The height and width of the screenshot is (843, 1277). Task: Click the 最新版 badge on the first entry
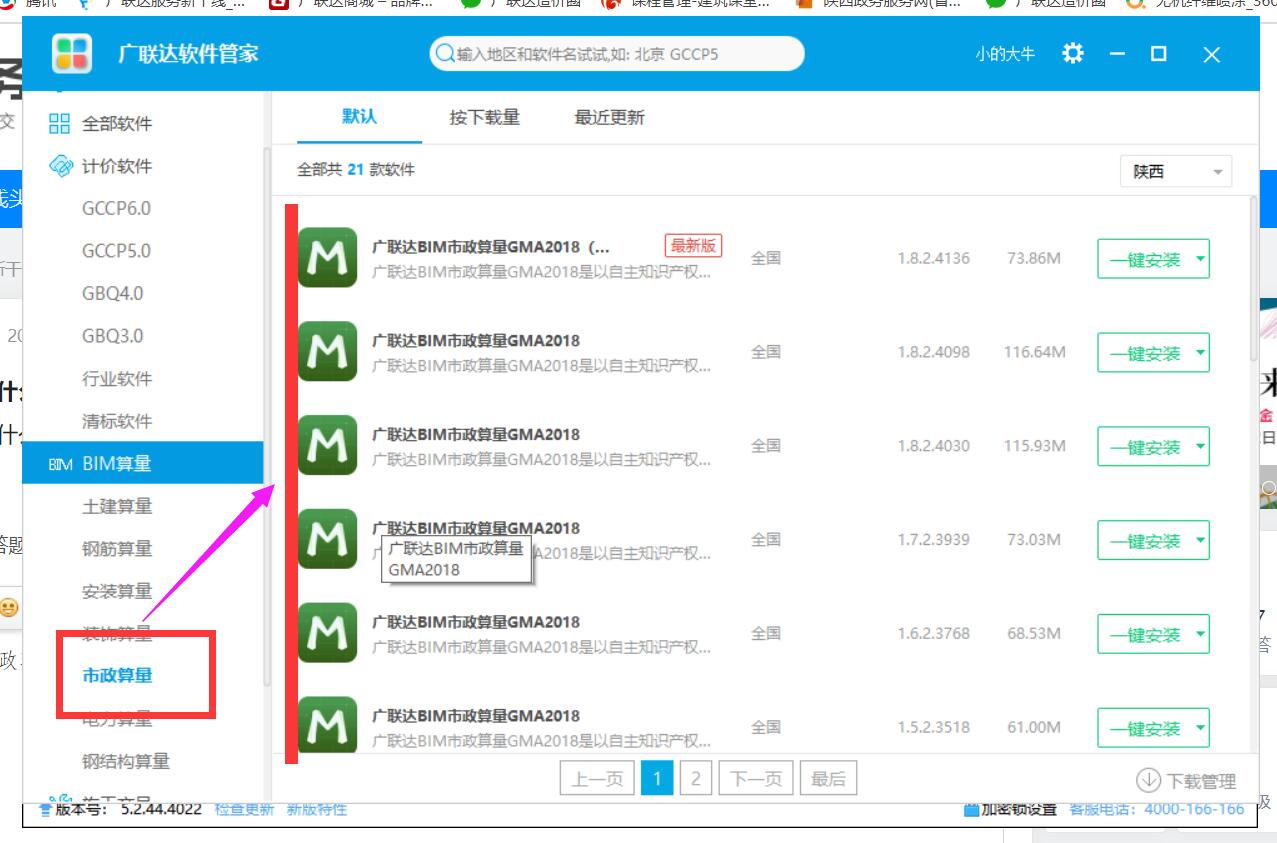point(693,246)
